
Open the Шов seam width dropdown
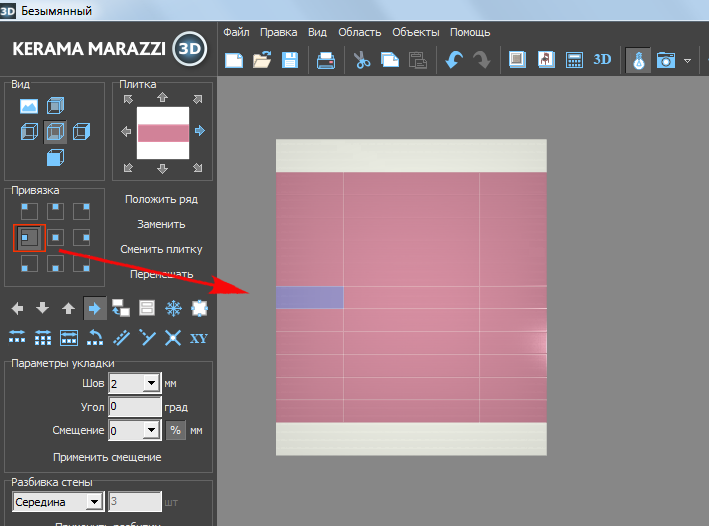151,383
